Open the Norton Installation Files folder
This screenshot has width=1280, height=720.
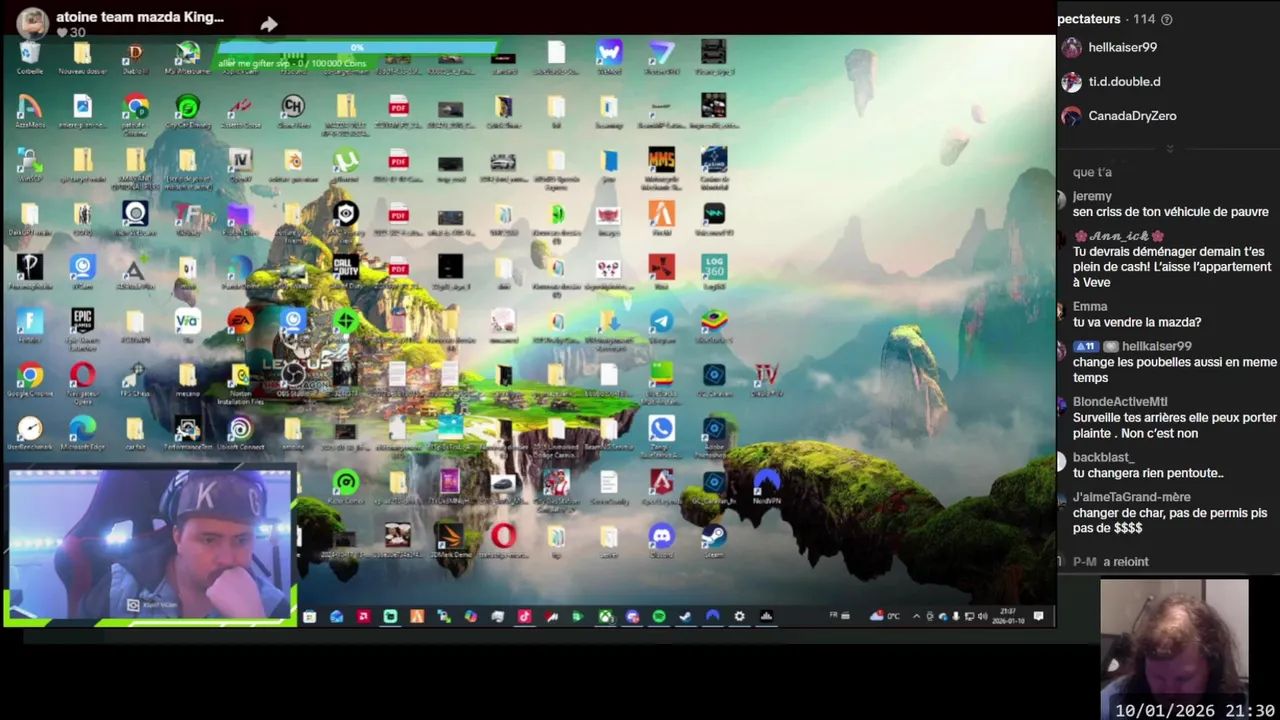pos(240,383)
